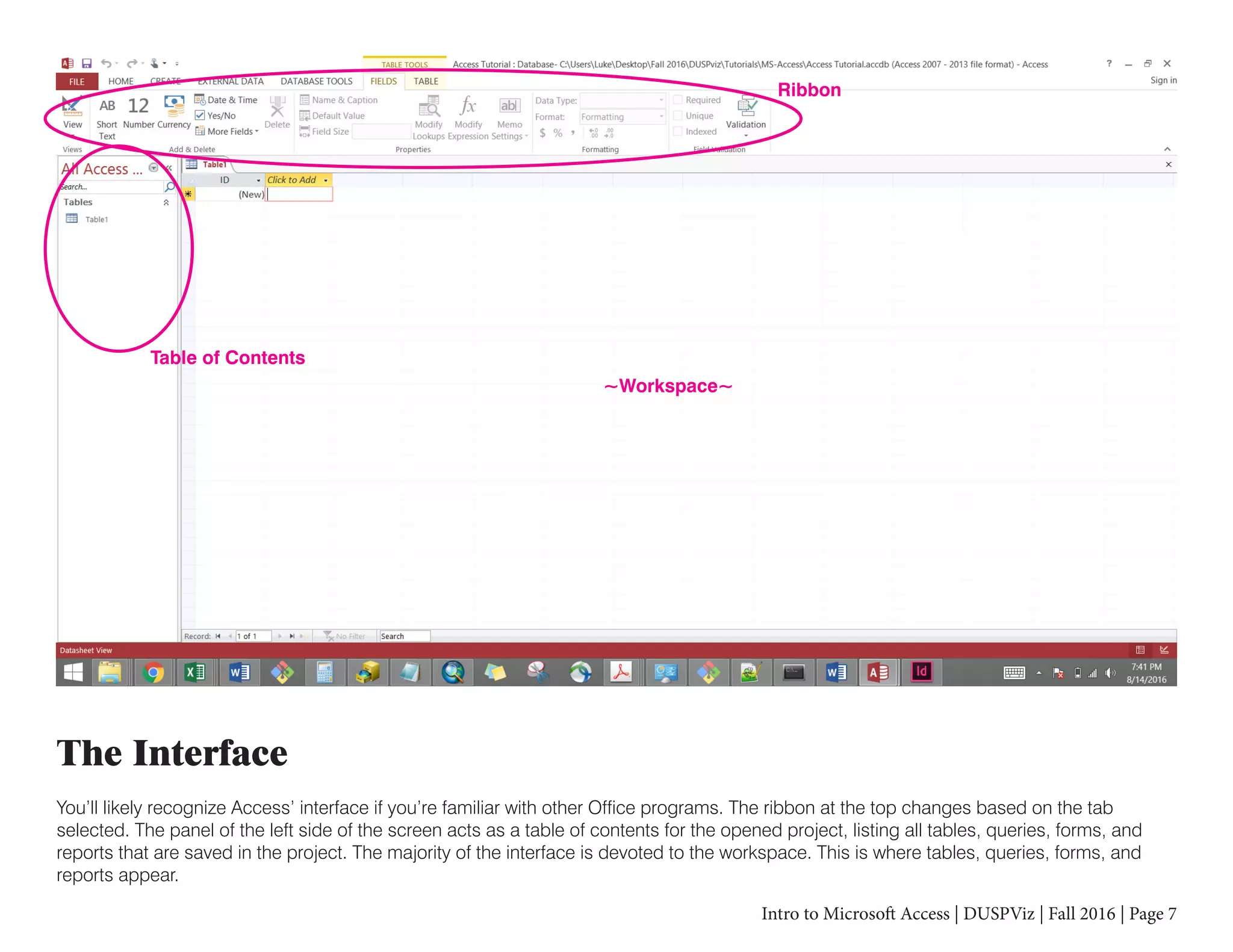The image size is (1233, 952).
Task: Click Modify Expression
Action: click(x=468, y=119)
